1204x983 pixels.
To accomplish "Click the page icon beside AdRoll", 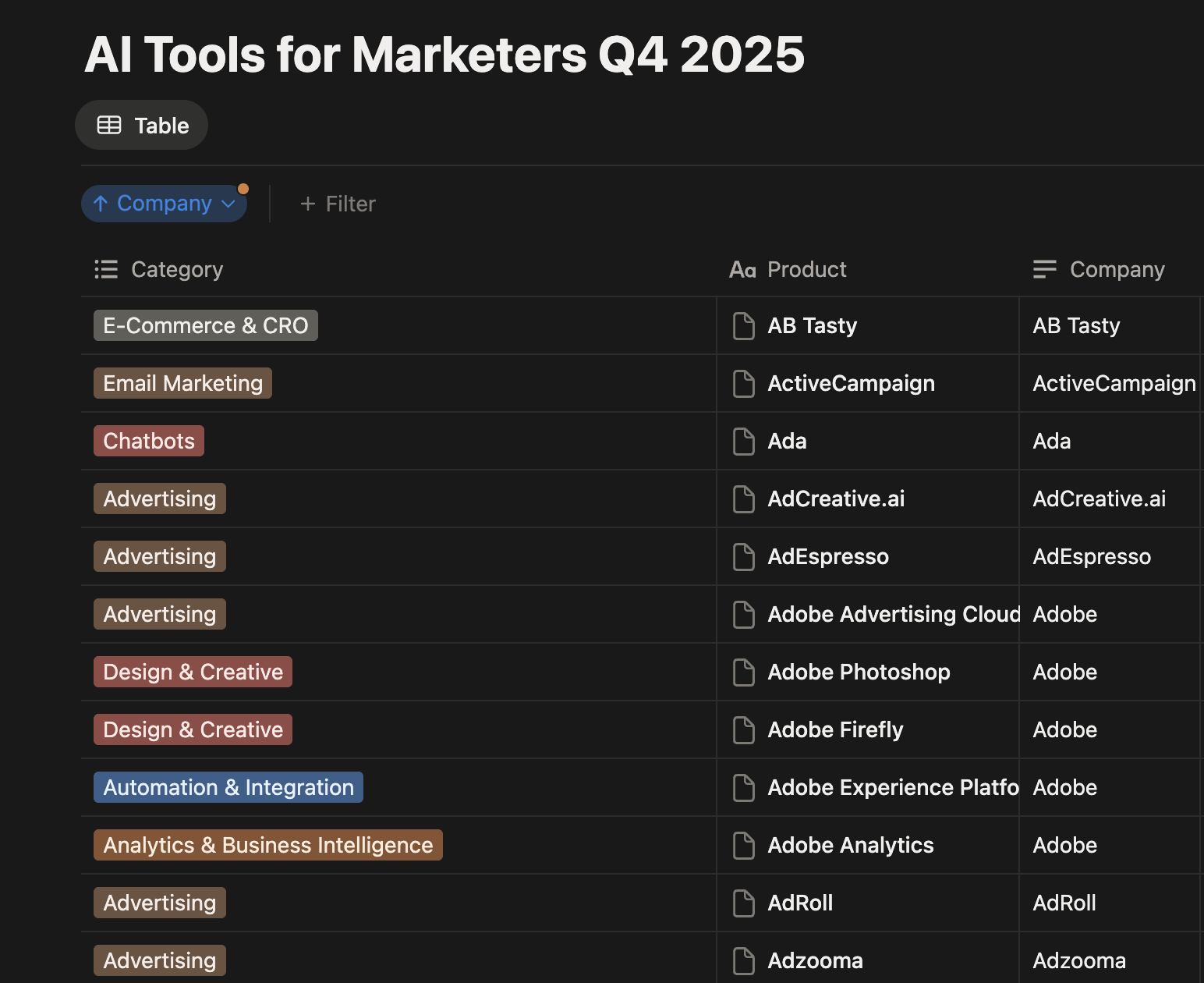I will (x=742, y=903).
